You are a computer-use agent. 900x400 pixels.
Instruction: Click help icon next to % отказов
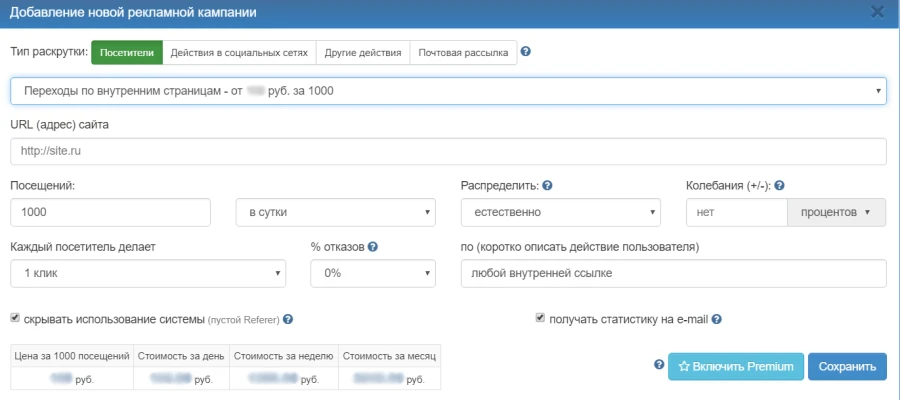pyautogui.click(x=372, y=246)
